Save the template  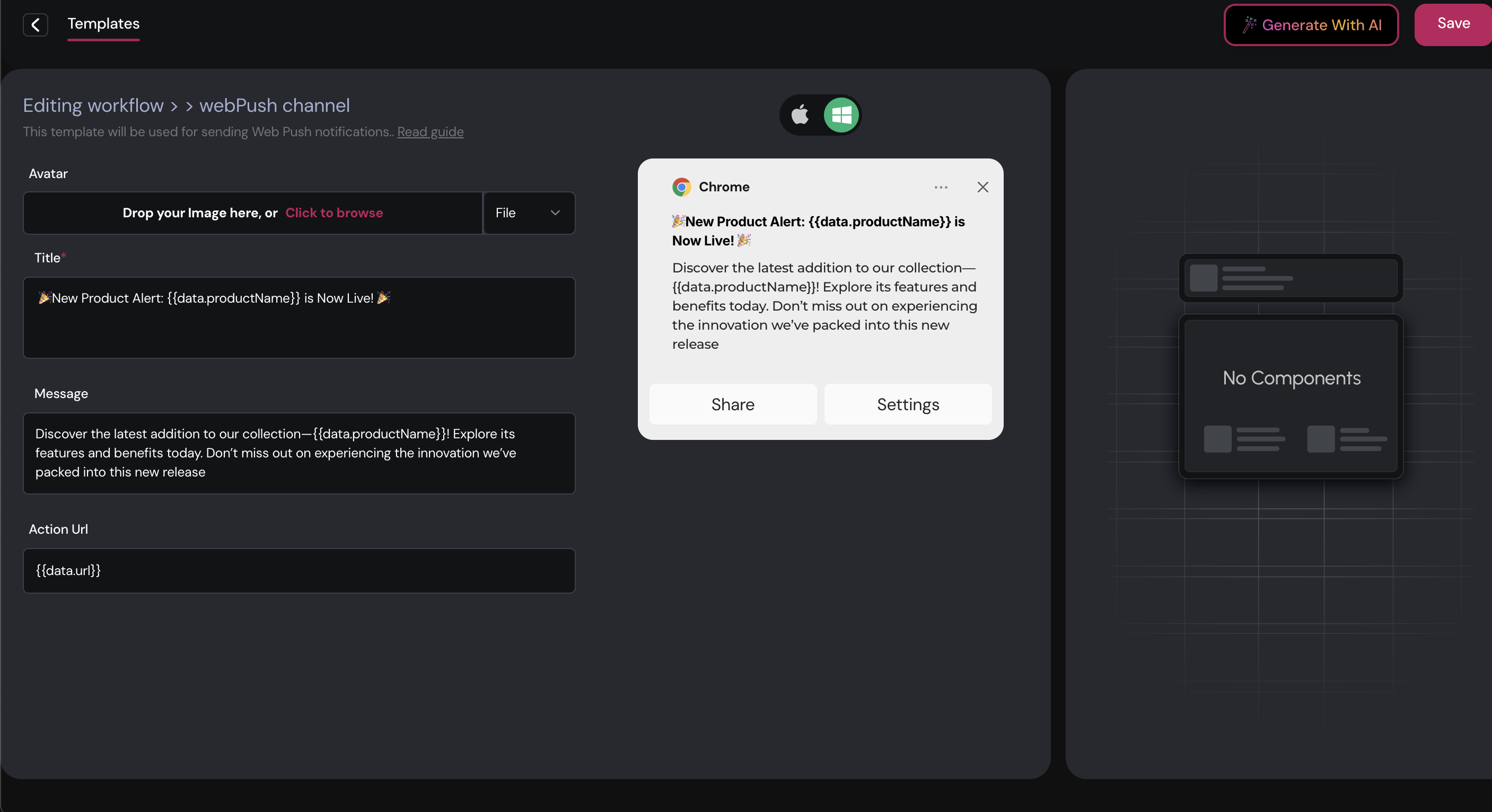click(1453, 24)
